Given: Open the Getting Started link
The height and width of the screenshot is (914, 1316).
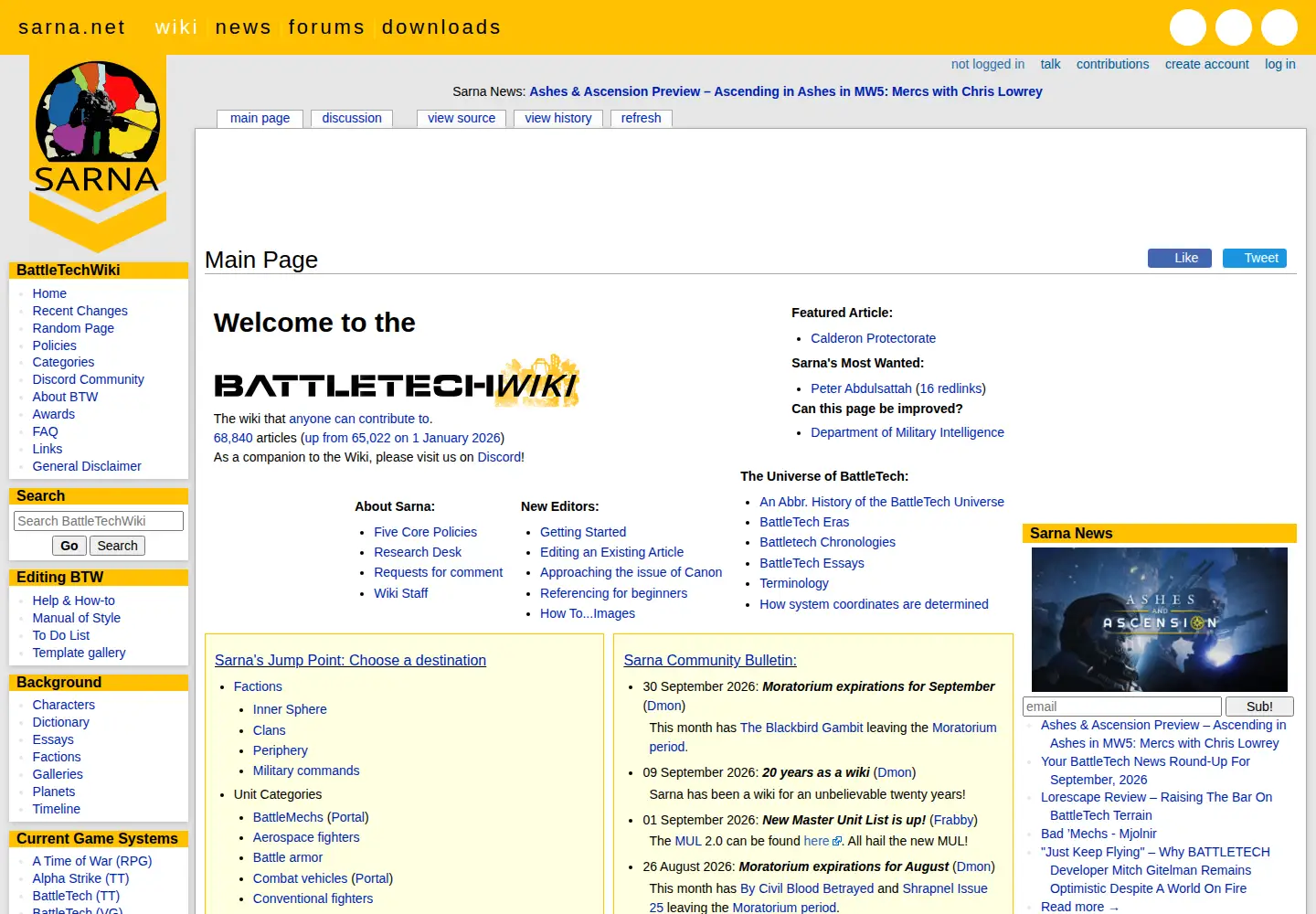Looking at the screenshot, I should click(x=583, y=532).
